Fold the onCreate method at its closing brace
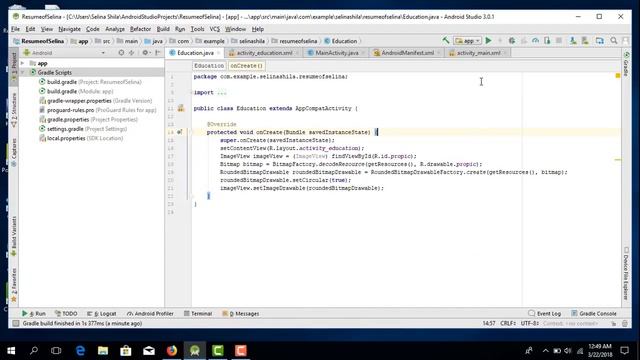 [192, 196]
